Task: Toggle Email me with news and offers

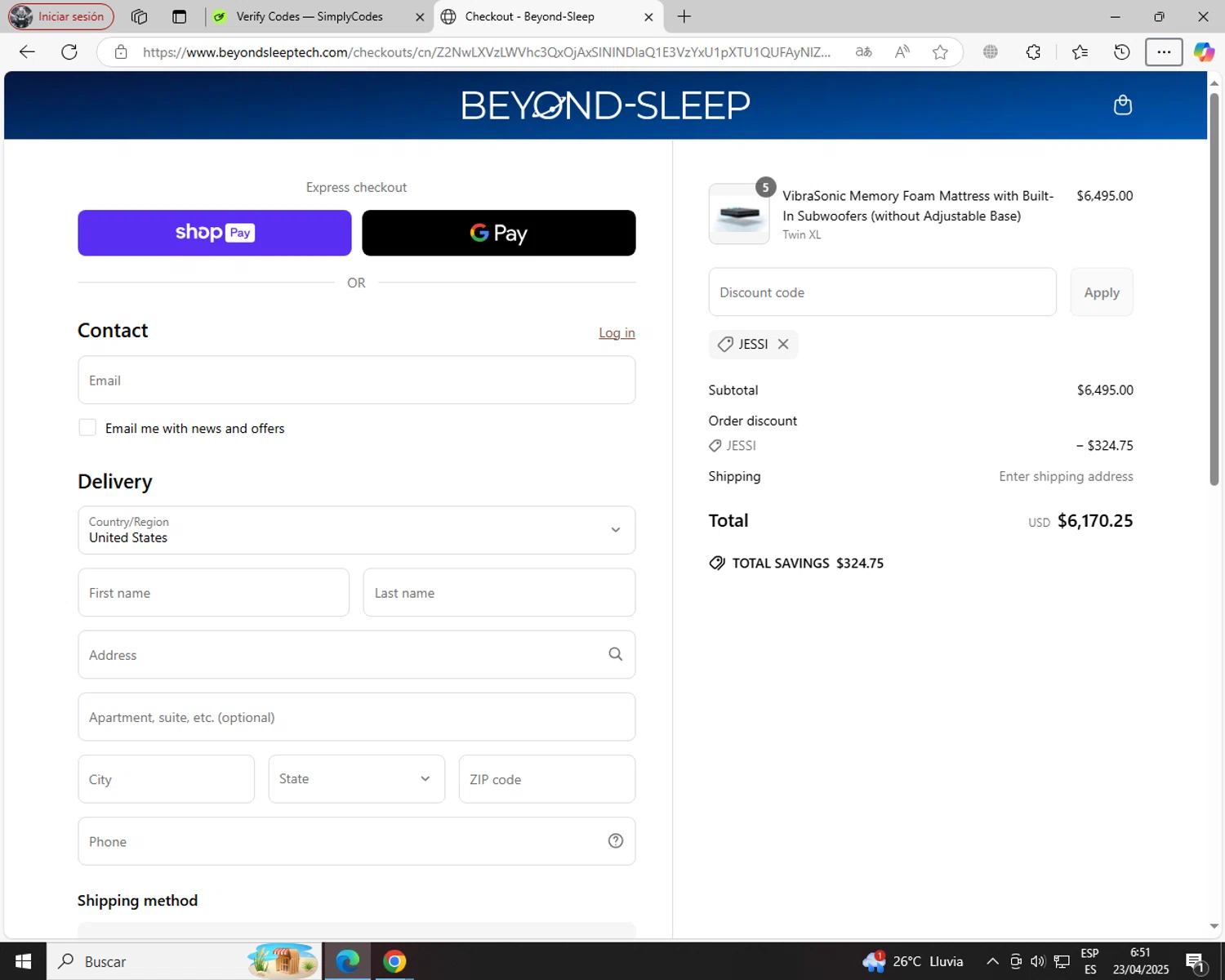Action: 87,427
